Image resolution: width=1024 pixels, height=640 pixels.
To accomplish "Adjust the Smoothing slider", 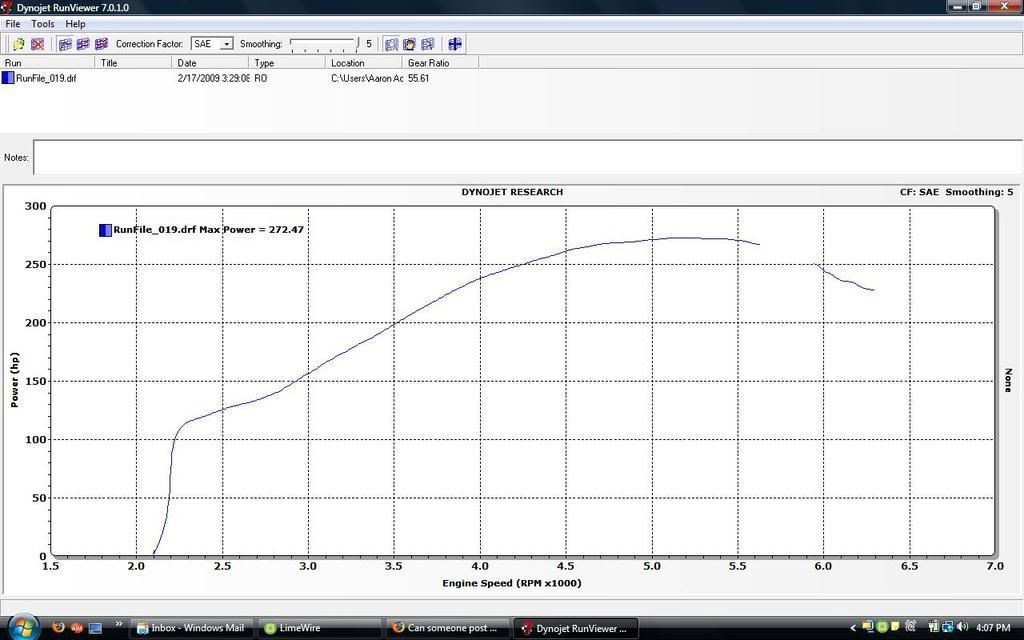I will pos(322,43).
